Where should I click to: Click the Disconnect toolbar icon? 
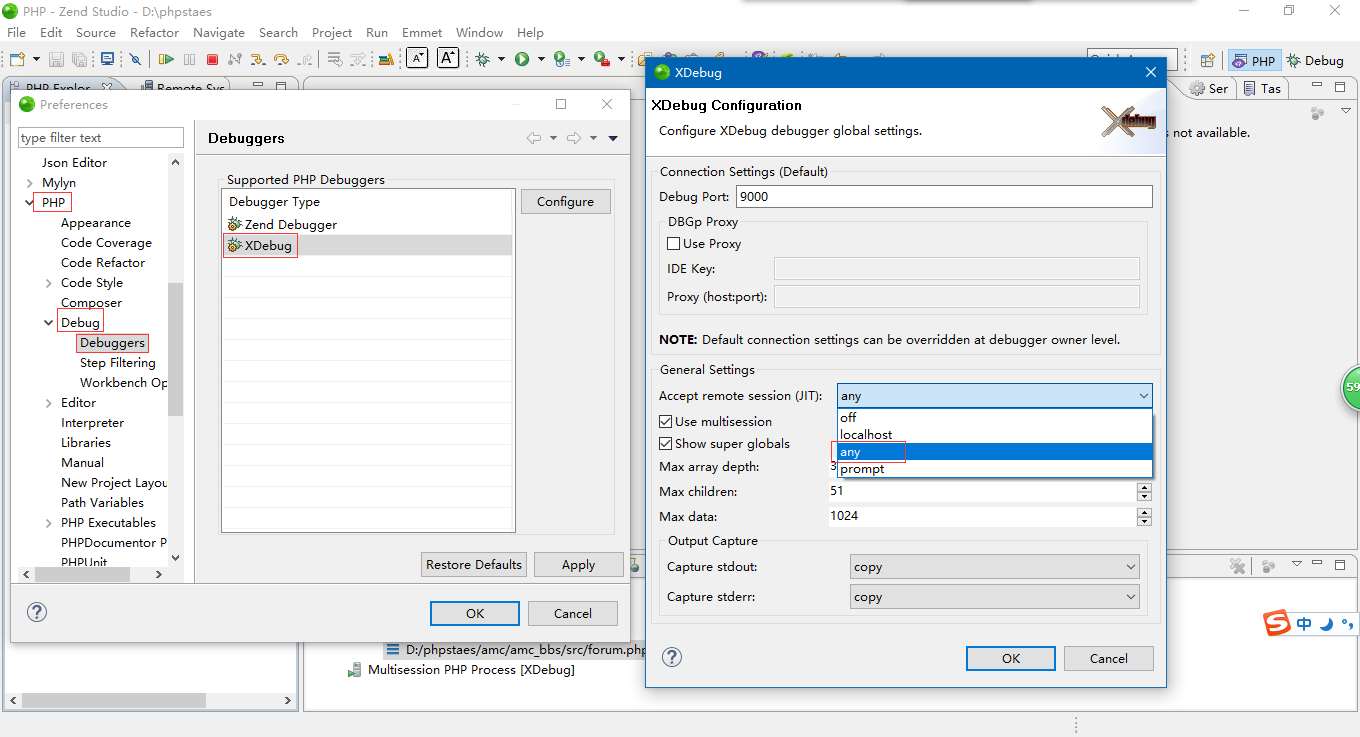234,59
